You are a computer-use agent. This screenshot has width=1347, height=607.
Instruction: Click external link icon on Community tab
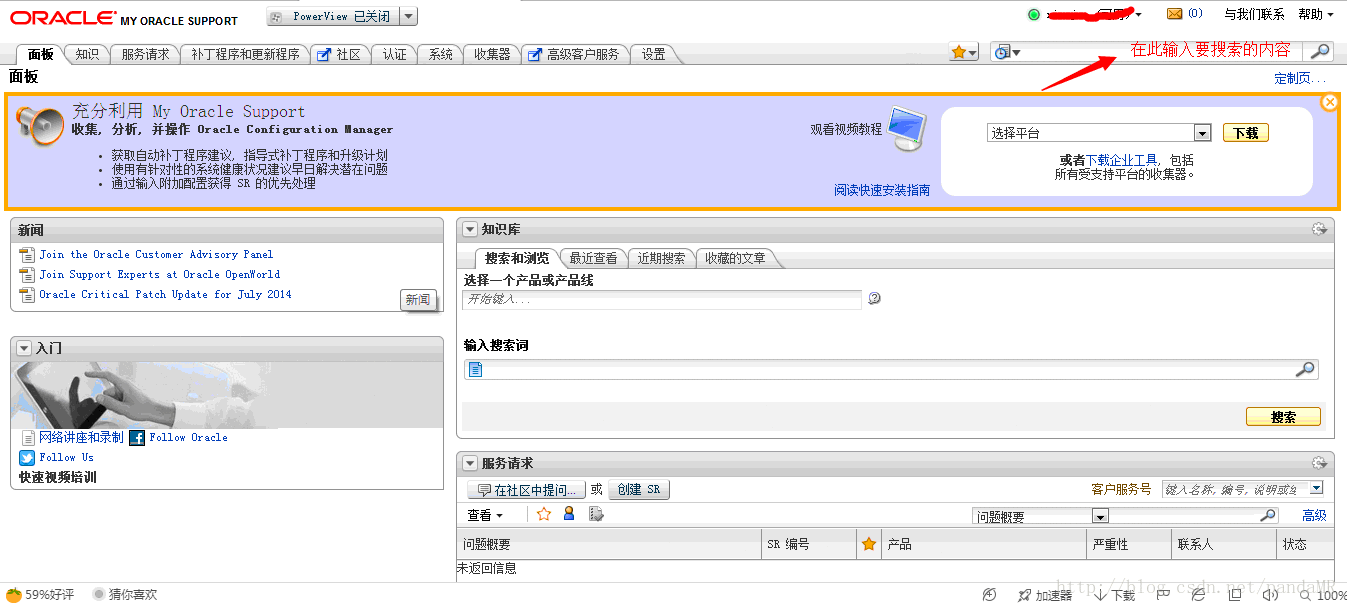pos(323,55)
